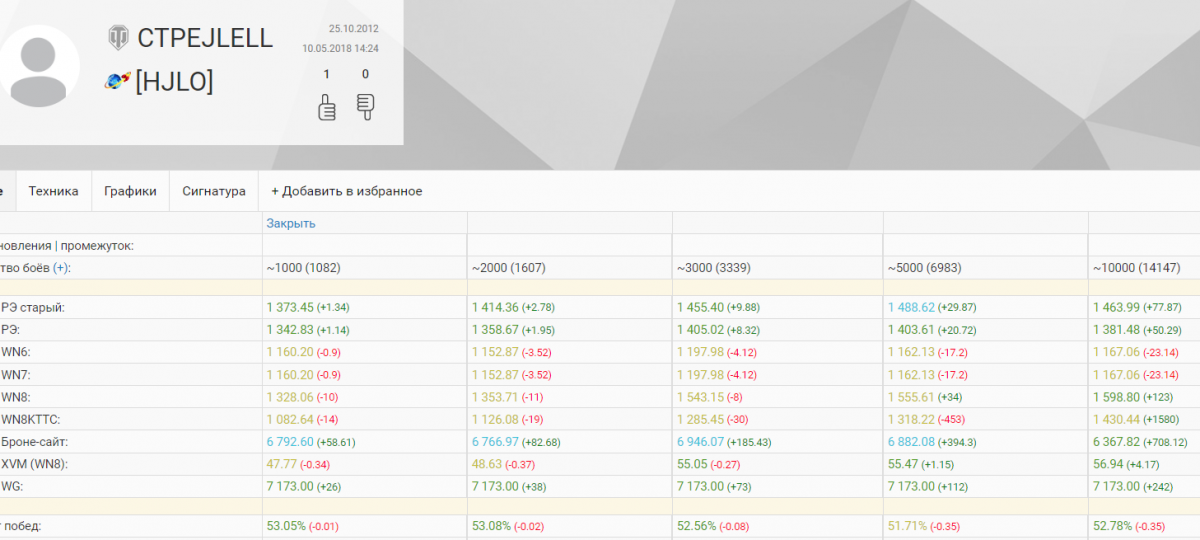Click the thumbs down rating icon

tap(365, 106)
